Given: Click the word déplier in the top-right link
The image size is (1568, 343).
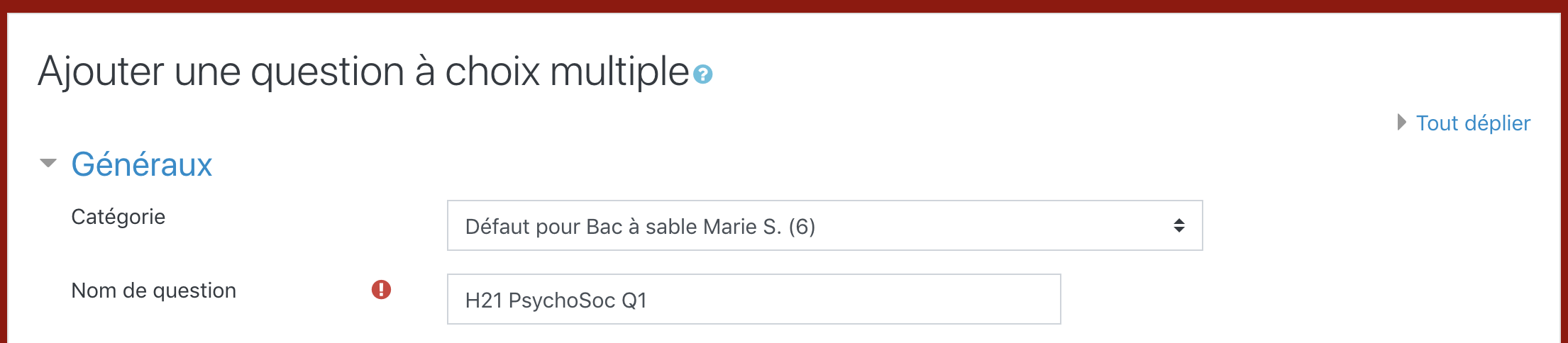Looking at the screenshot, I should tap(1497, 123).
